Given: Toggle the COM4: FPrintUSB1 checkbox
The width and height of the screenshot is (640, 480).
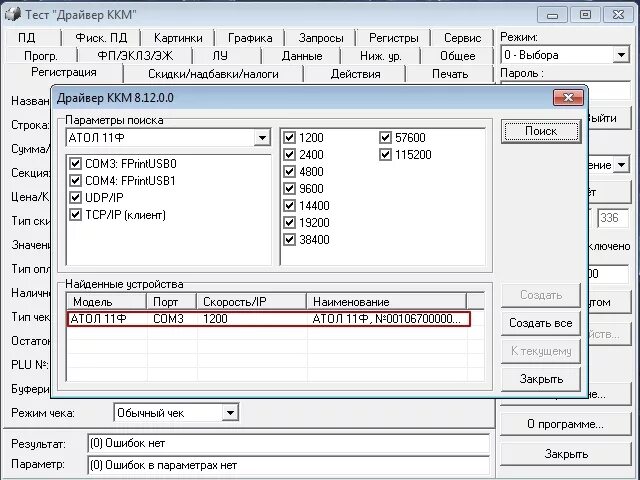Looking at the screenshot, I should point(76,180).
